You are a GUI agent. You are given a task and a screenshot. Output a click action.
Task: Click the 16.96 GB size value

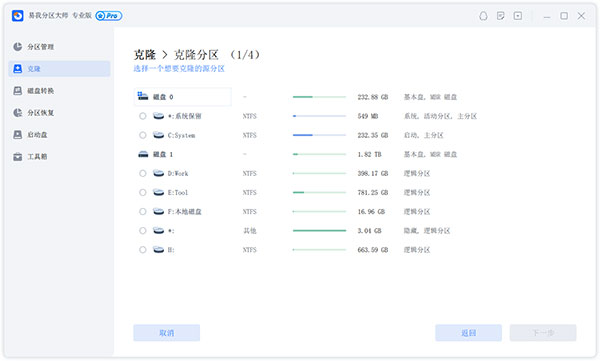(371, 212)
